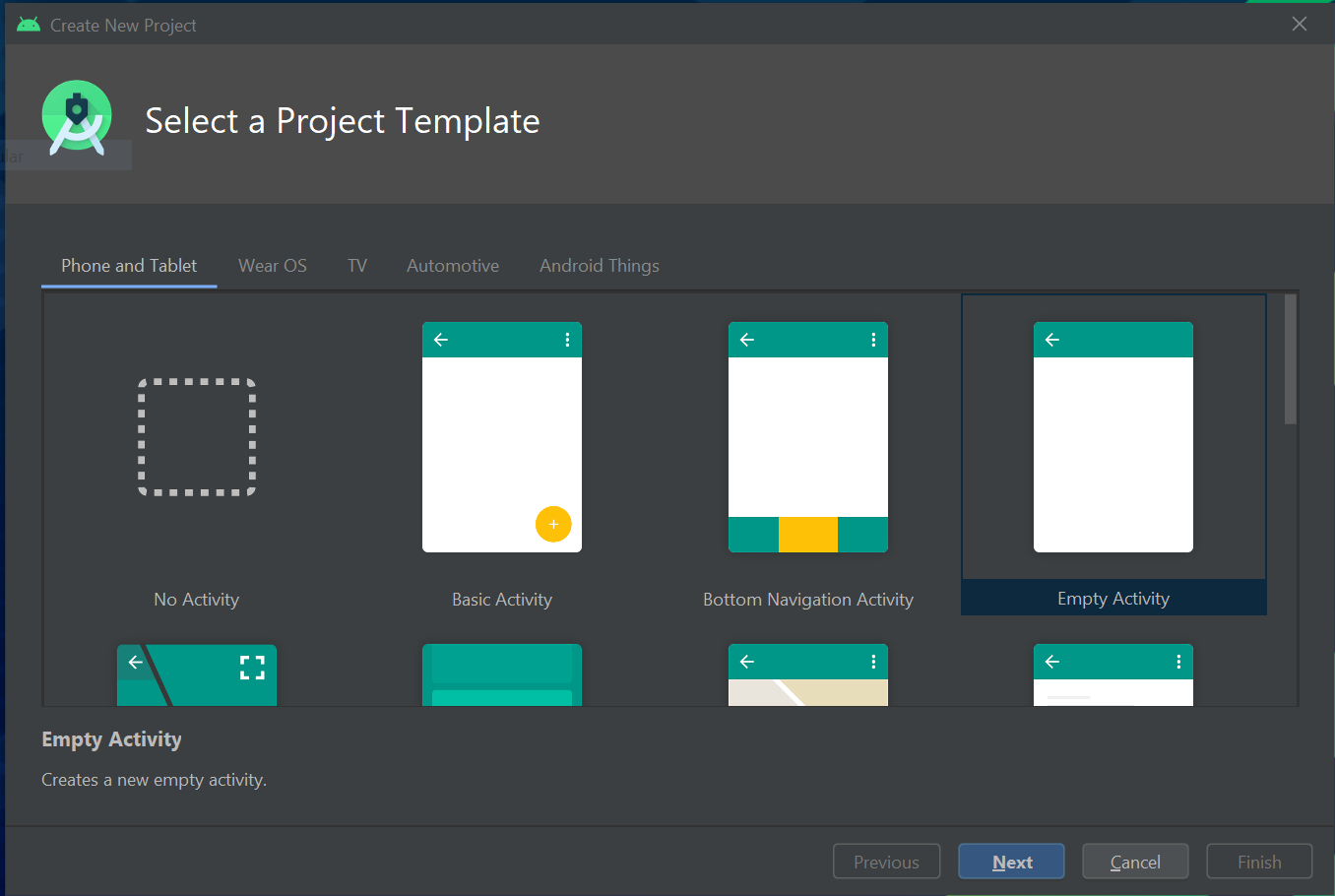This screenshot has height=896, width=1335.
Task: Click the back arrow in Empty Activity preview
Action: [x=1051, y=339]
